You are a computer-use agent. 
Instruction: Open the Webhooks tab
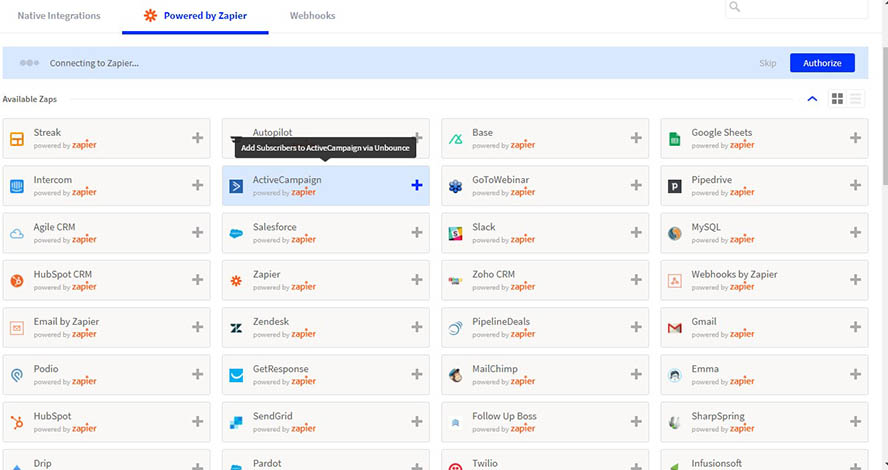[x=313, y=16]
